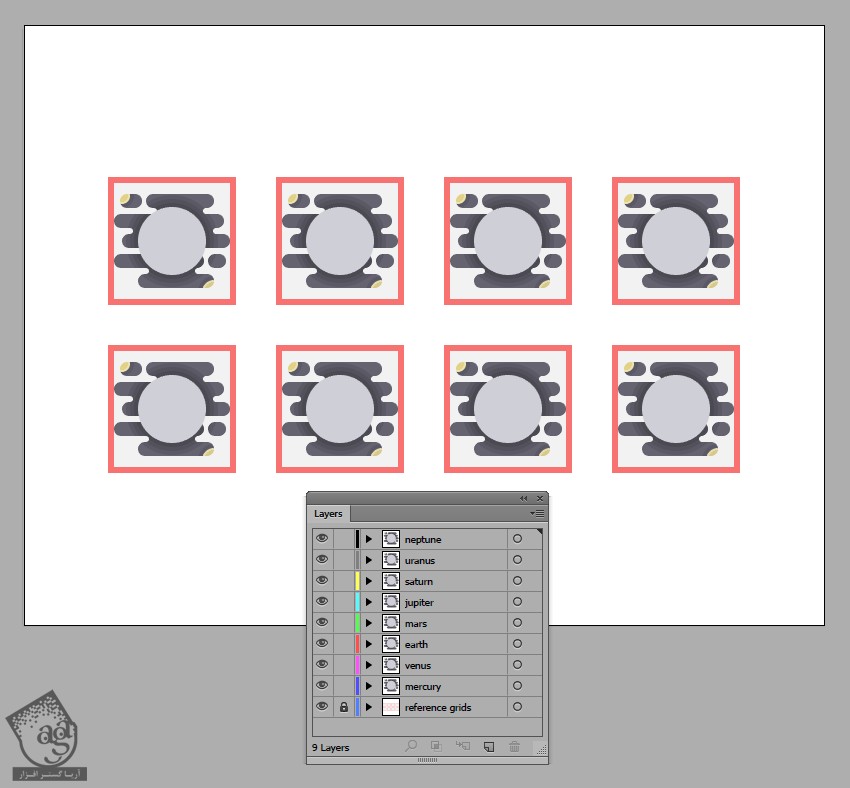Click the mars layer green color bar
This screenshot has width=850, height=788.
(x=357, y=623)
